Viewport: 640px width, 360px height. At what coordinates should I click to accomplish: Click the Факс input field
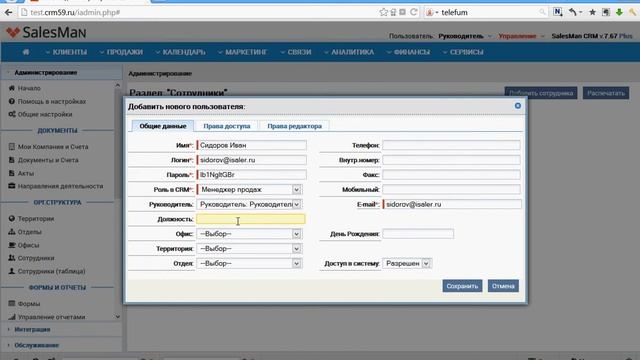(451, 175)
